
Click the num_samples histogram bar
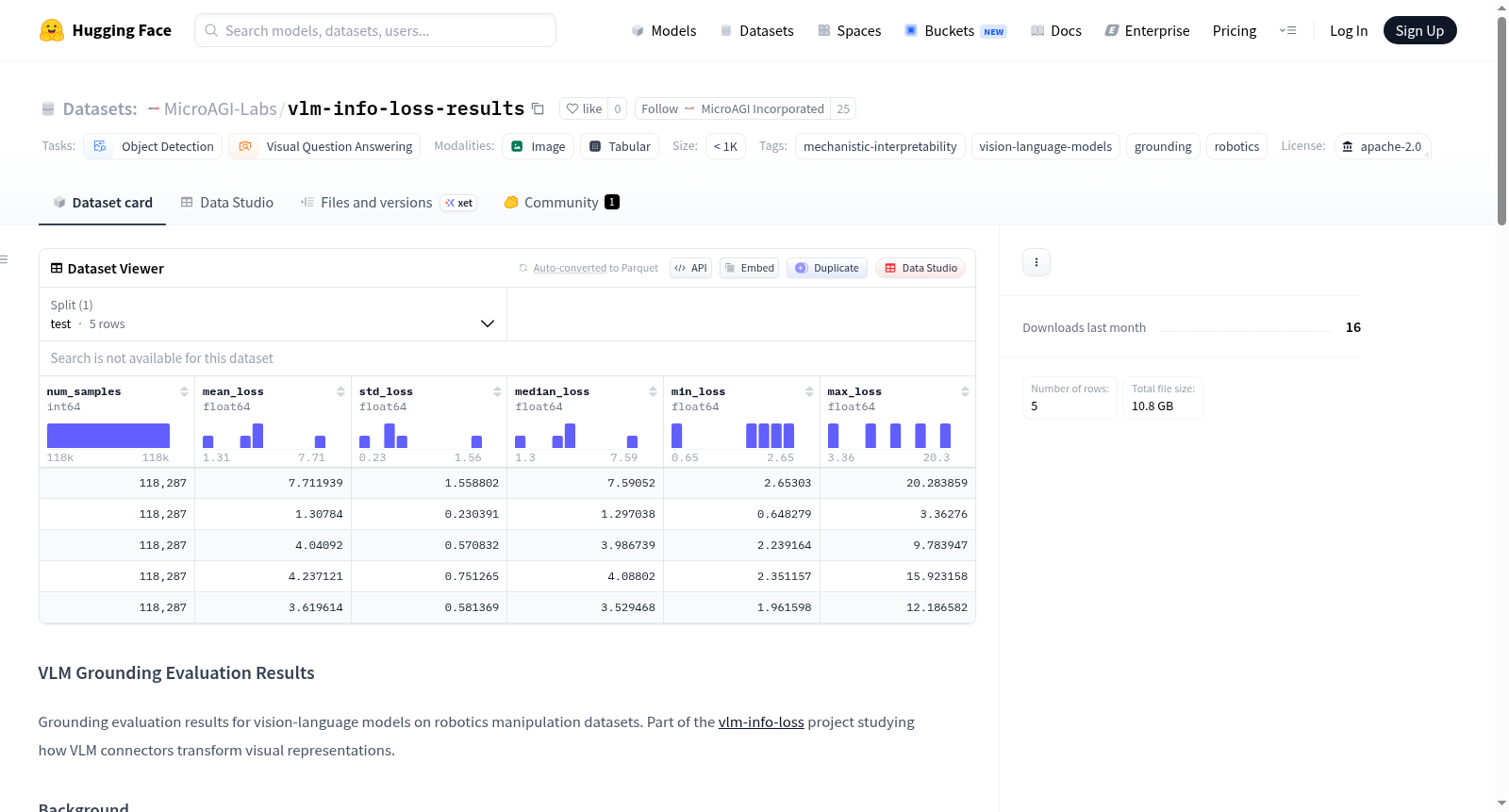pyautogui.click(x=108, y=436)
